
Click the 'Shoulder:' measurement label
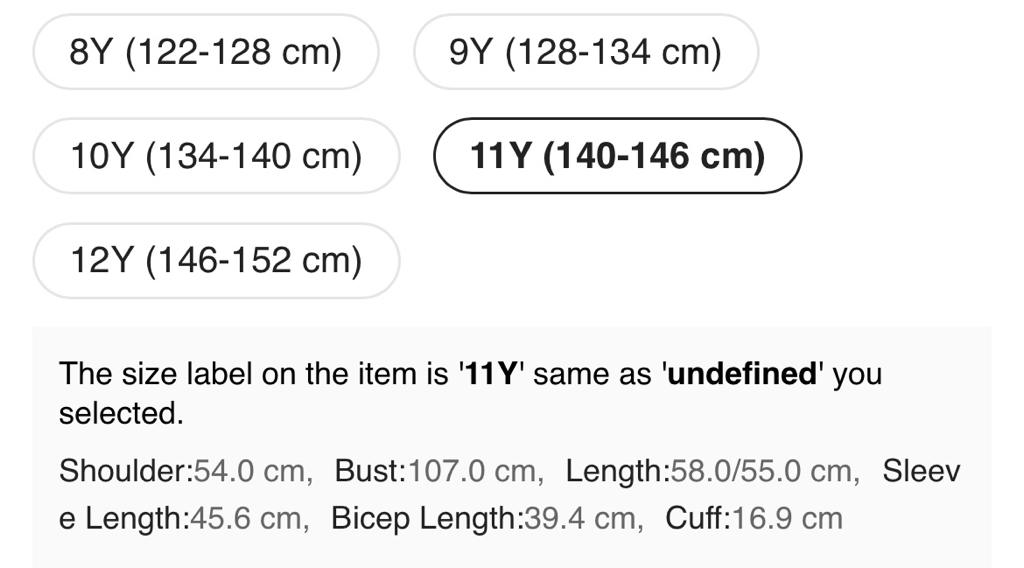(x=126, y=471)
